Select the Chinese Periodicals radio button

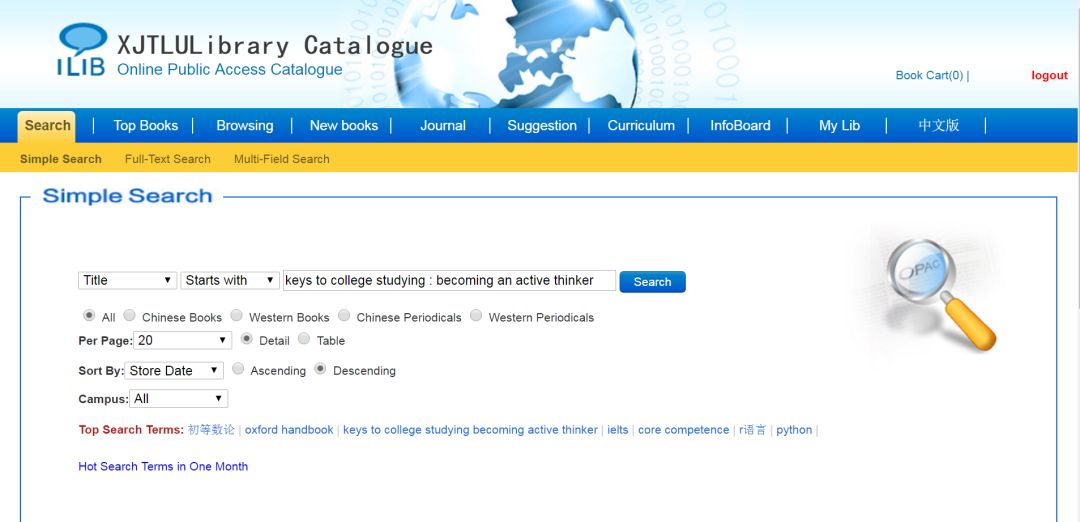coord(344,315)
